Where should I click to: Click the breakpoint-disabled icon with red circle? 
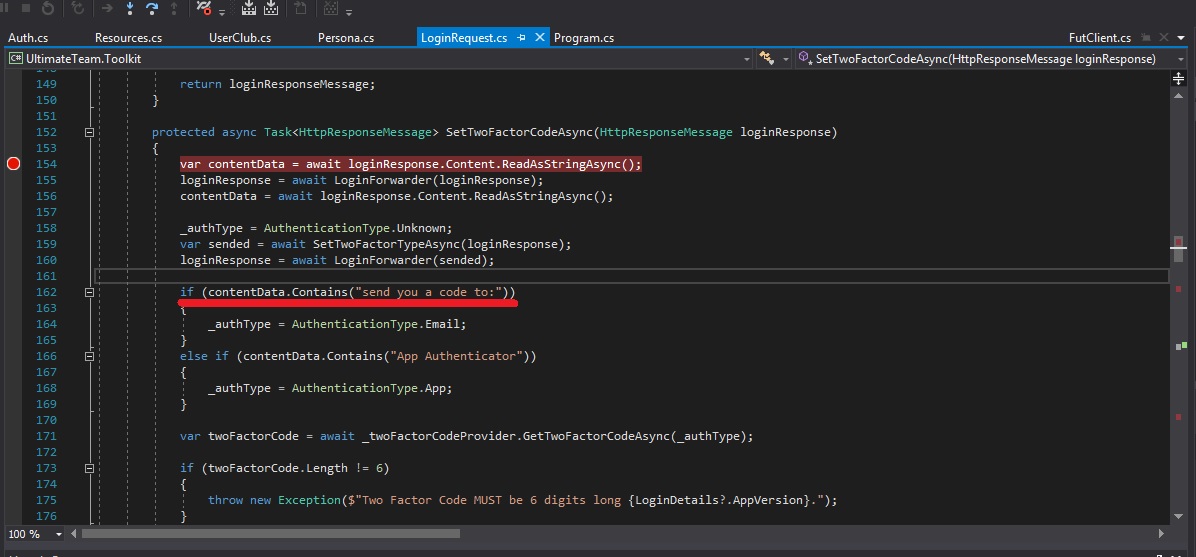point(204,8)
